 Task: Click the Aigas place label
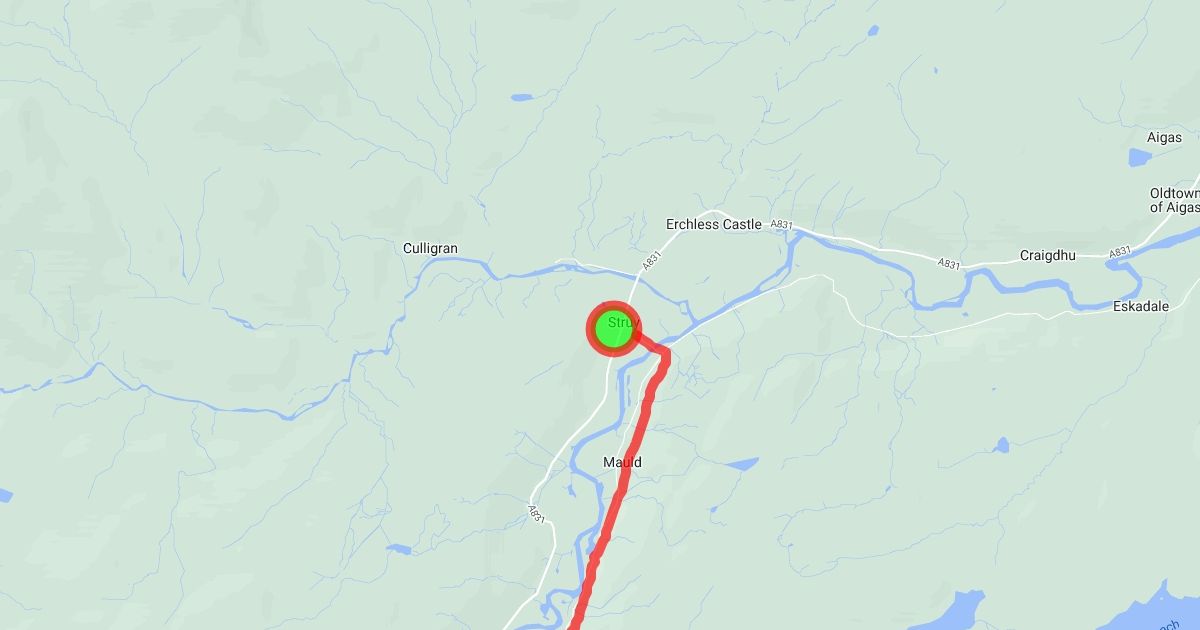click(1164, 137)
